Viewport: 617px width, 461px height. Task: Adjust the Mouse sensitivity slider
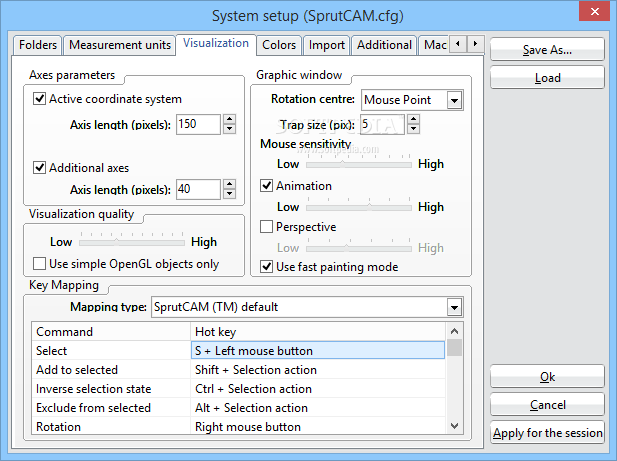coord(359,163)
